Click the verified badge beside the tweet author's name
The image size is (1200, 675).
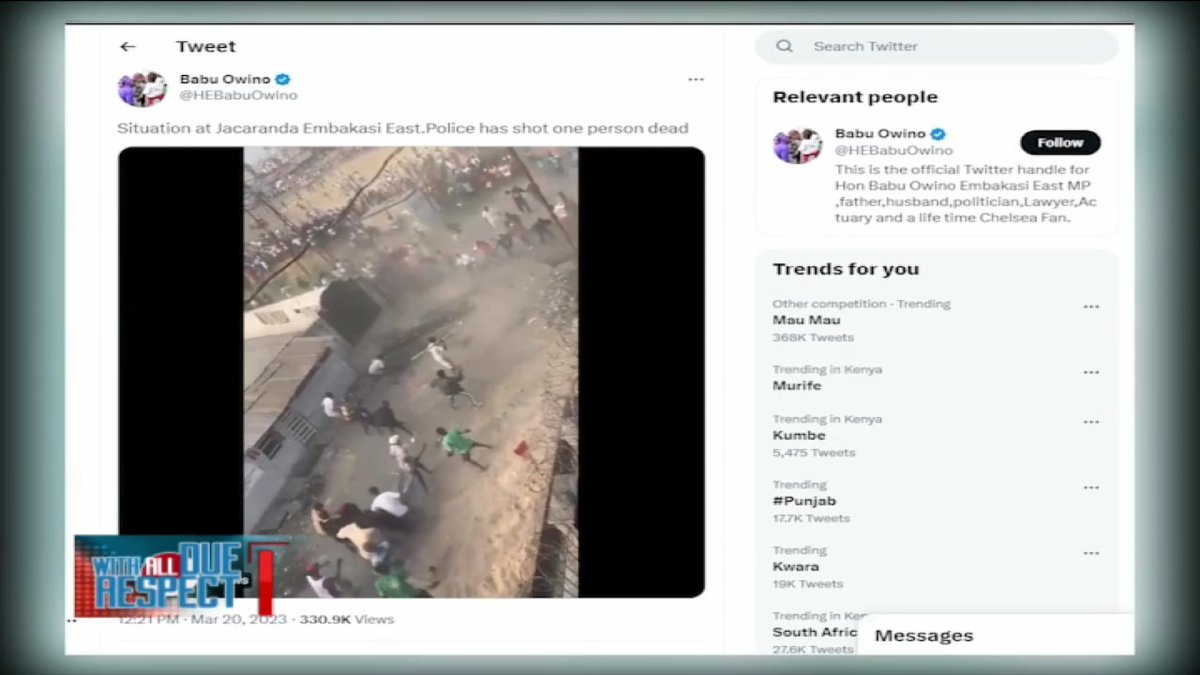(283, 79)
